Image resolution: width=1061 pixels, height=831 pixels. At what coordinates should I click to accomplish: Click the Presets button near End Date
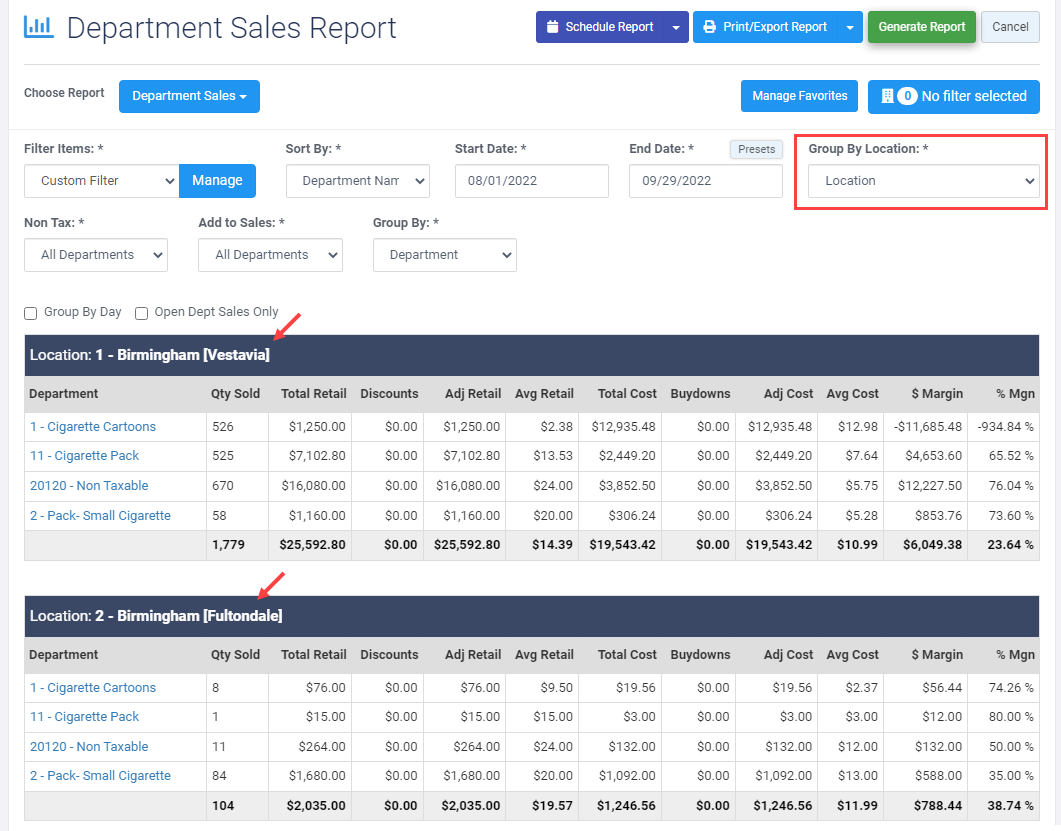tap(755, 149)
